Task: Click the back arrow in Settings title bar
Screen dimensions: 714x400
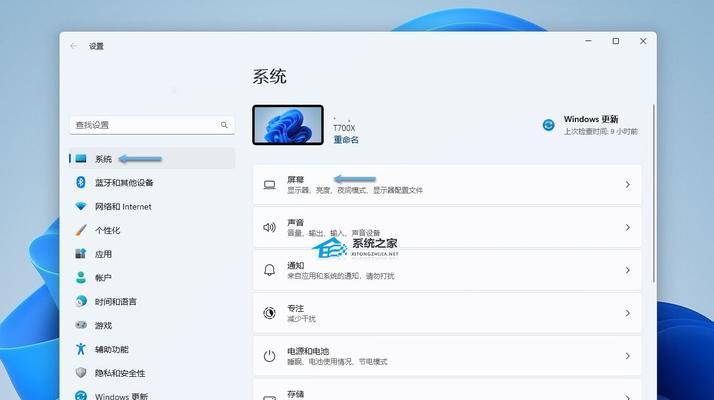Action: (x=74, y=46)
